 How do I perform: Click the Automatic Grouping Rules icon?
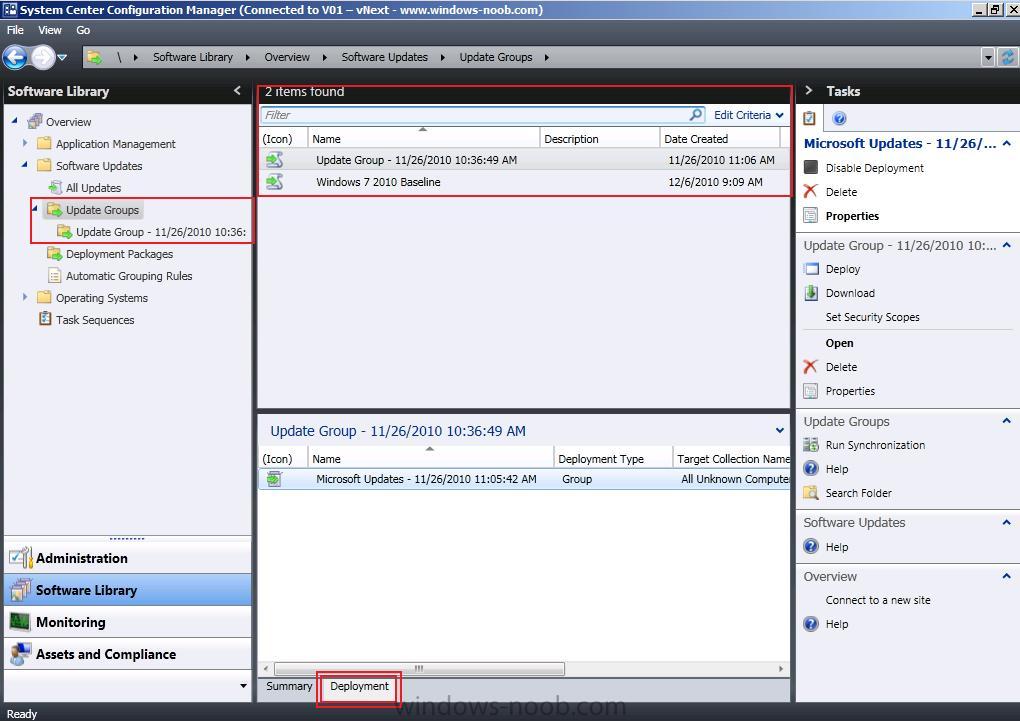coord(55,276)
